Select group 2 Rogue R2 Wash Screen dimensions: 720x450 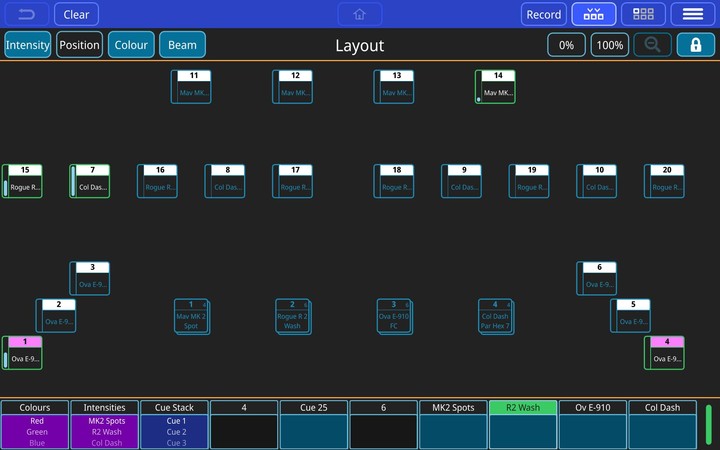point(293,316)
